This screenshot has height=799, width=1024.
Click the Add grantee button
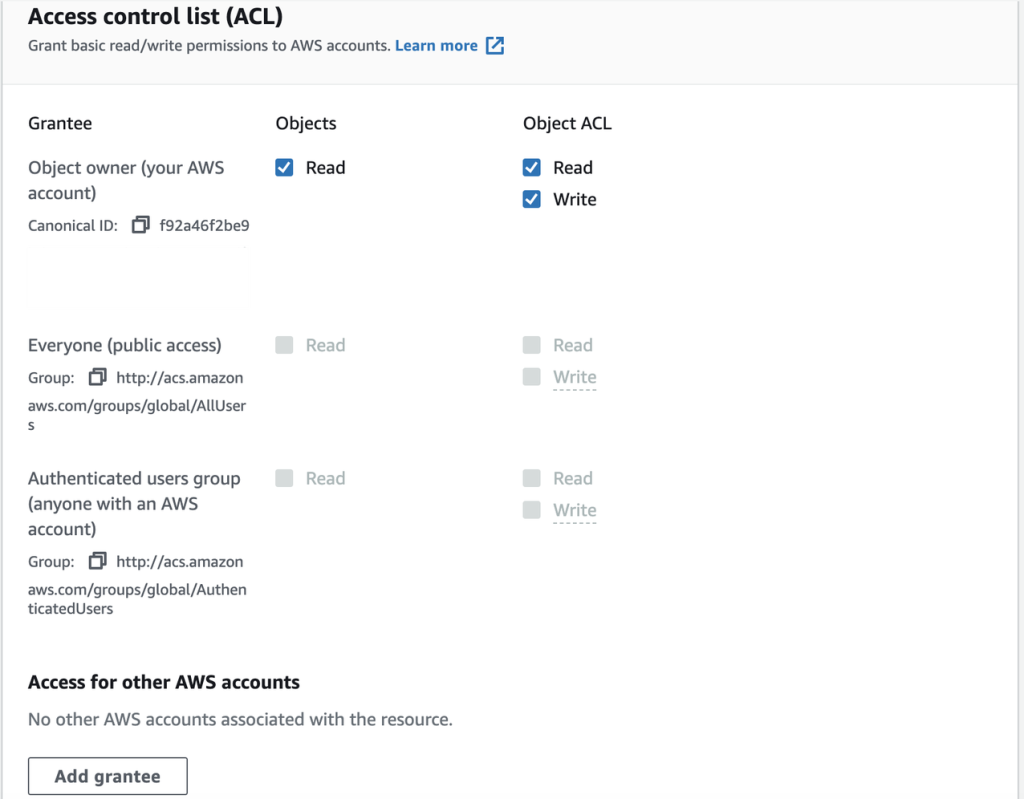(107, 775)
